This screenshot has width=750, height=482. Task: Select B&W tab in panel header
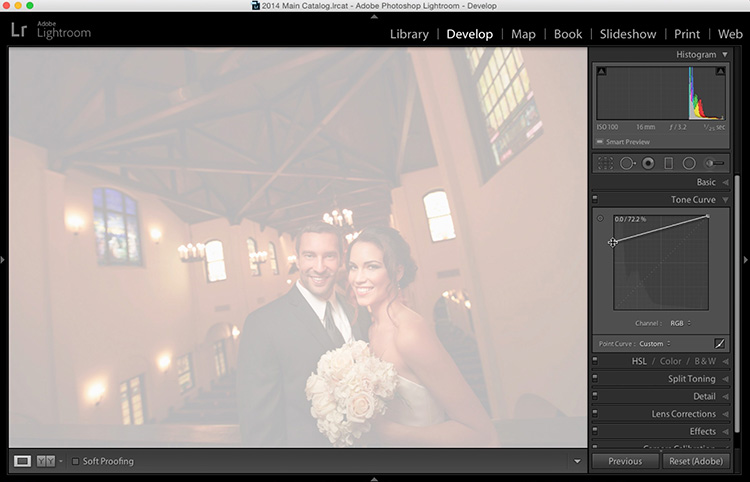click(x=705, y=362)
